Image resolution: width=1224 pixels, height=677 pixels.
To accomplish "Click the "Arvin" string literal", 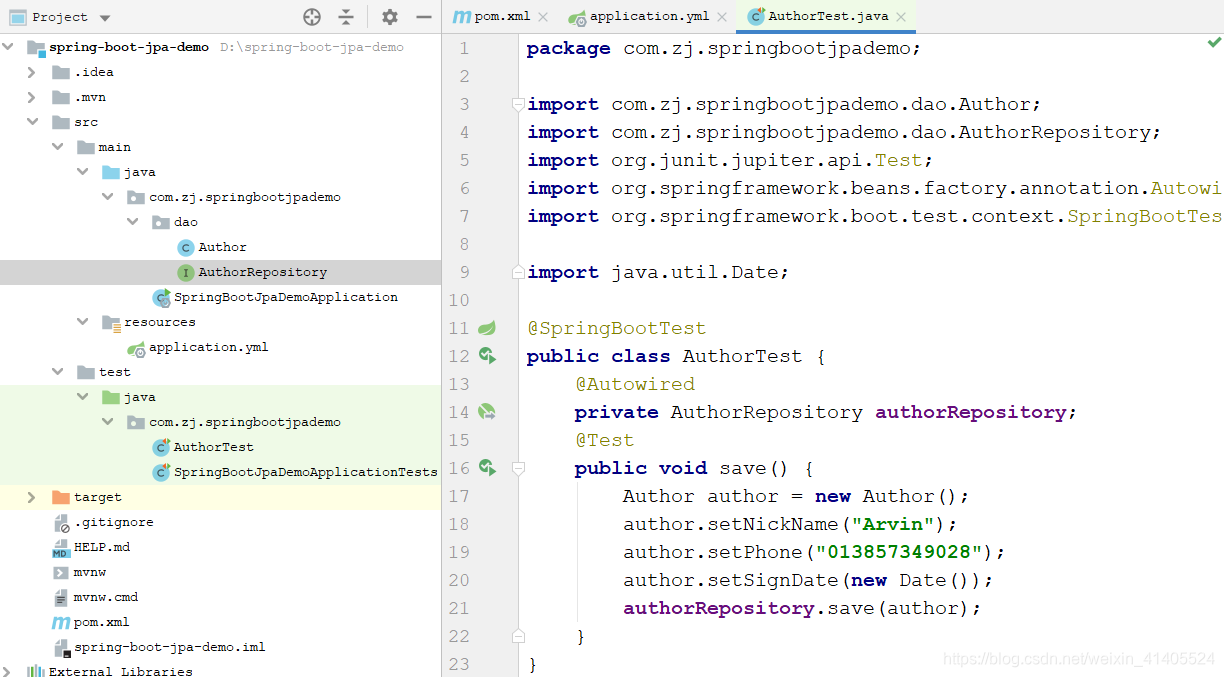I will 893,524.
